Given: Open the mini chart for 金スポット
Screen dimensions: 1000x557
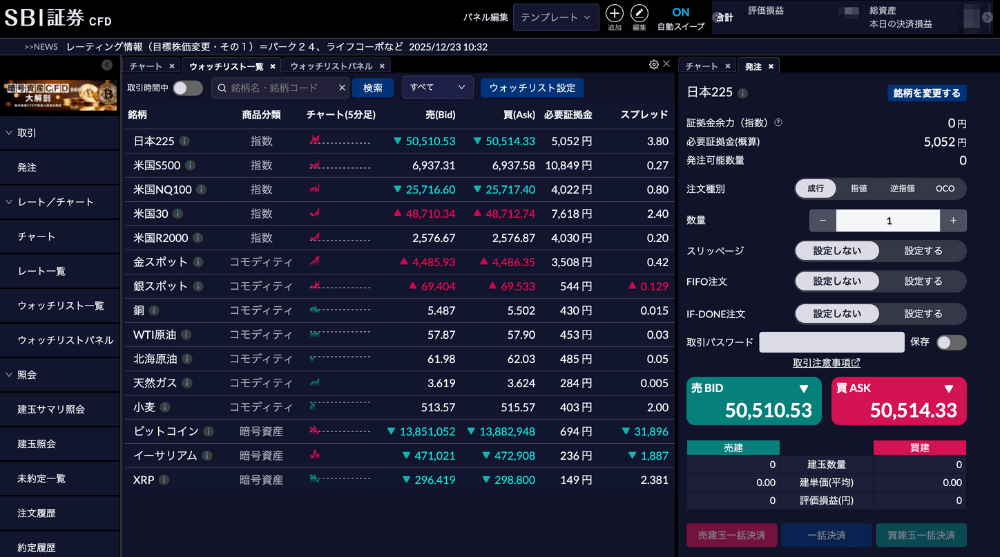Looking at the screenshot, I should click(314, 262).
